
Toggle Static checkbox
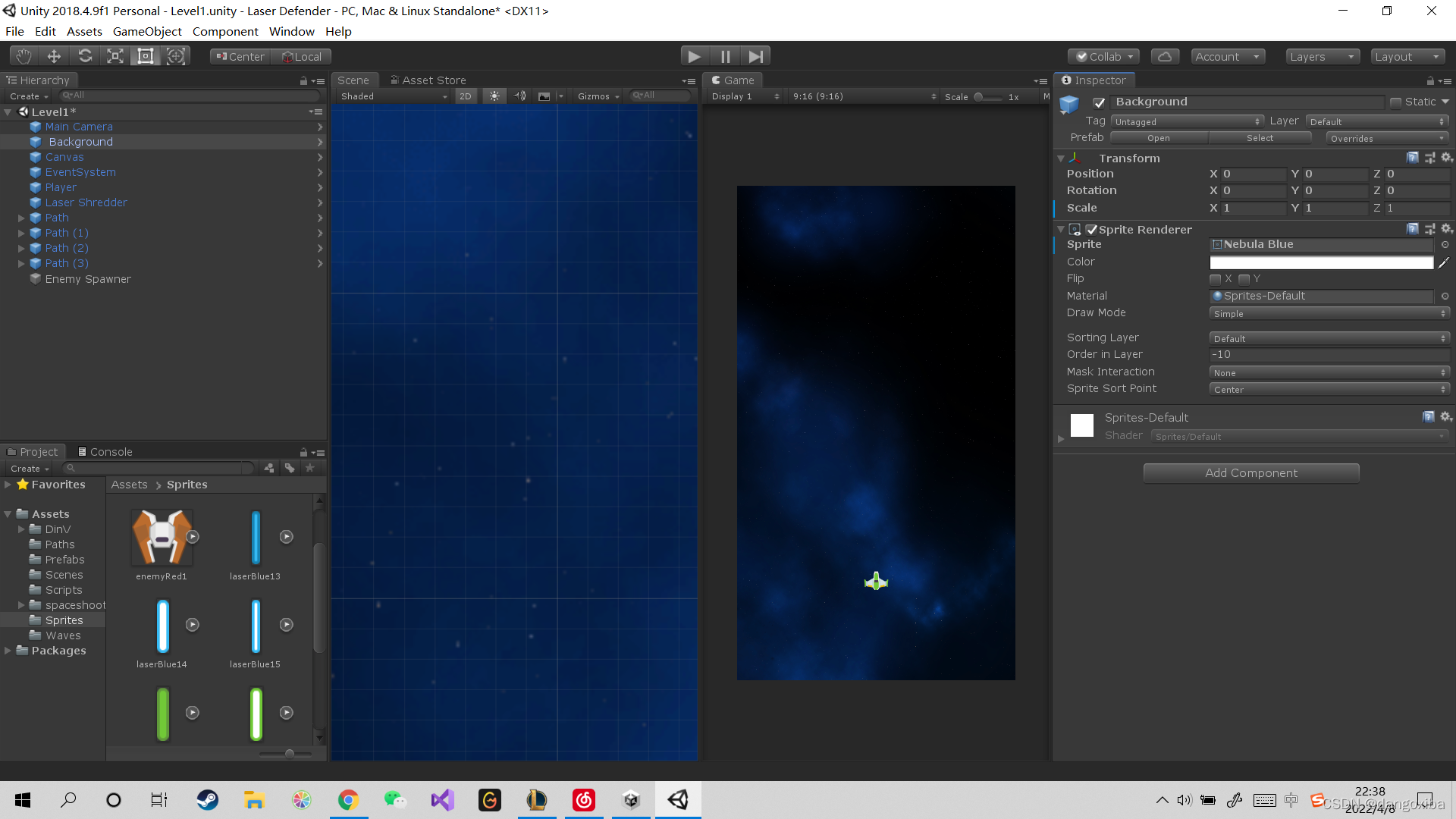click(x=1395, y=102)
